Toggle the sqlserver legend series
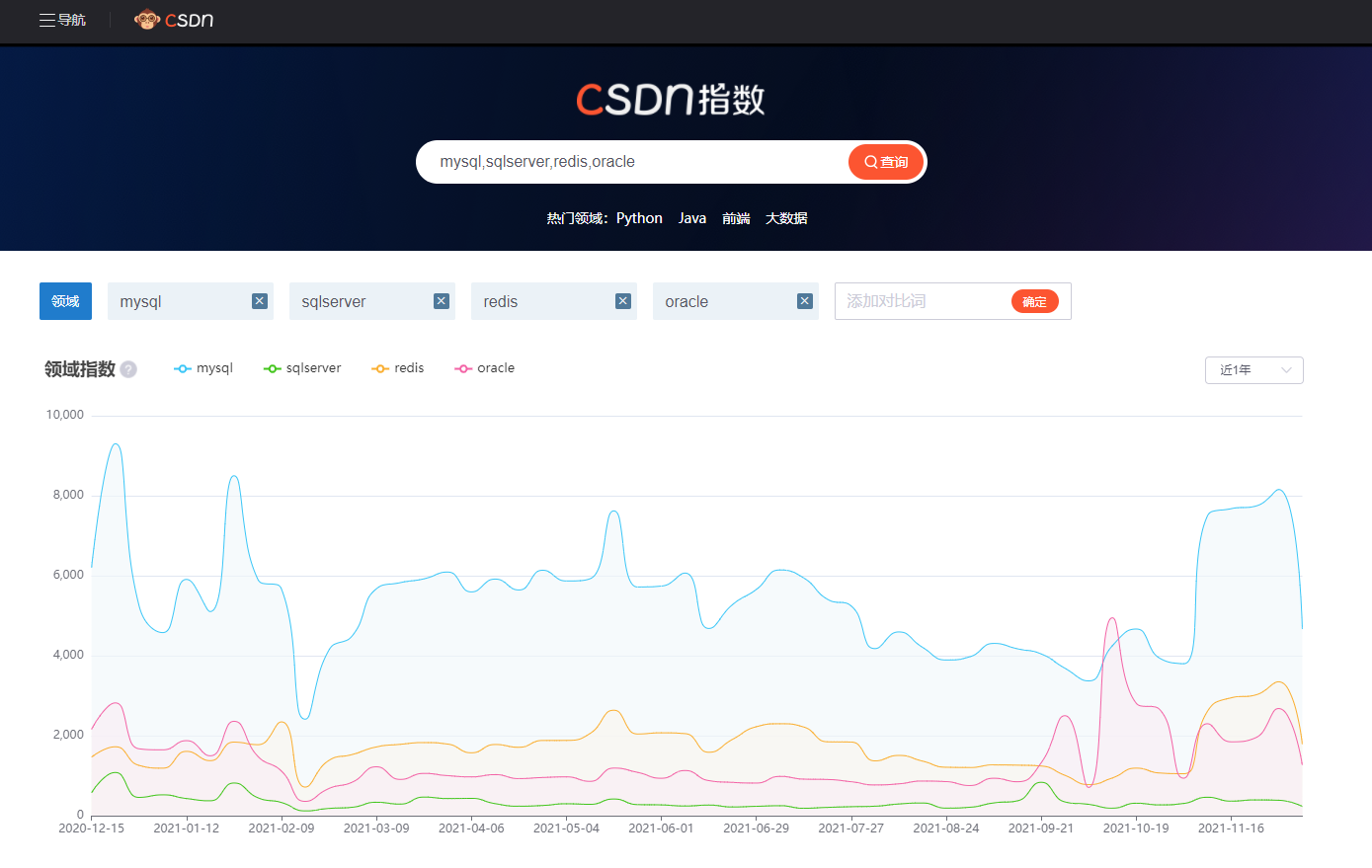The image size is (1372, 868). pos(302,368)
